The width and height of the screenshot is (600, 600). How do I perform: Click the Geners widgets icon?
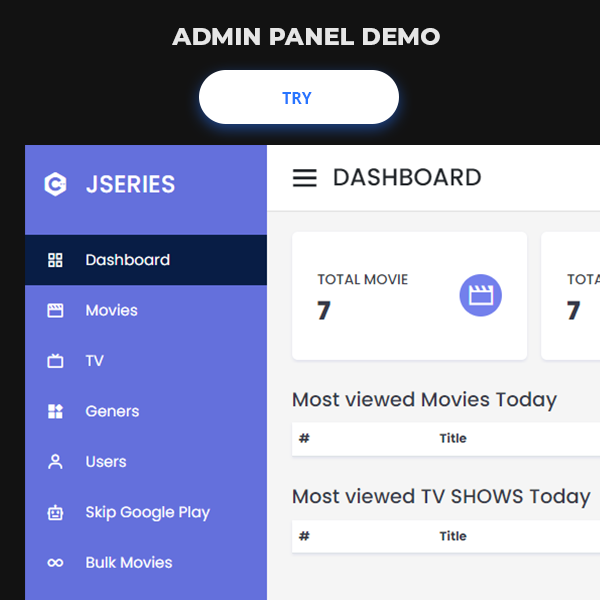(x=55, y=411)
